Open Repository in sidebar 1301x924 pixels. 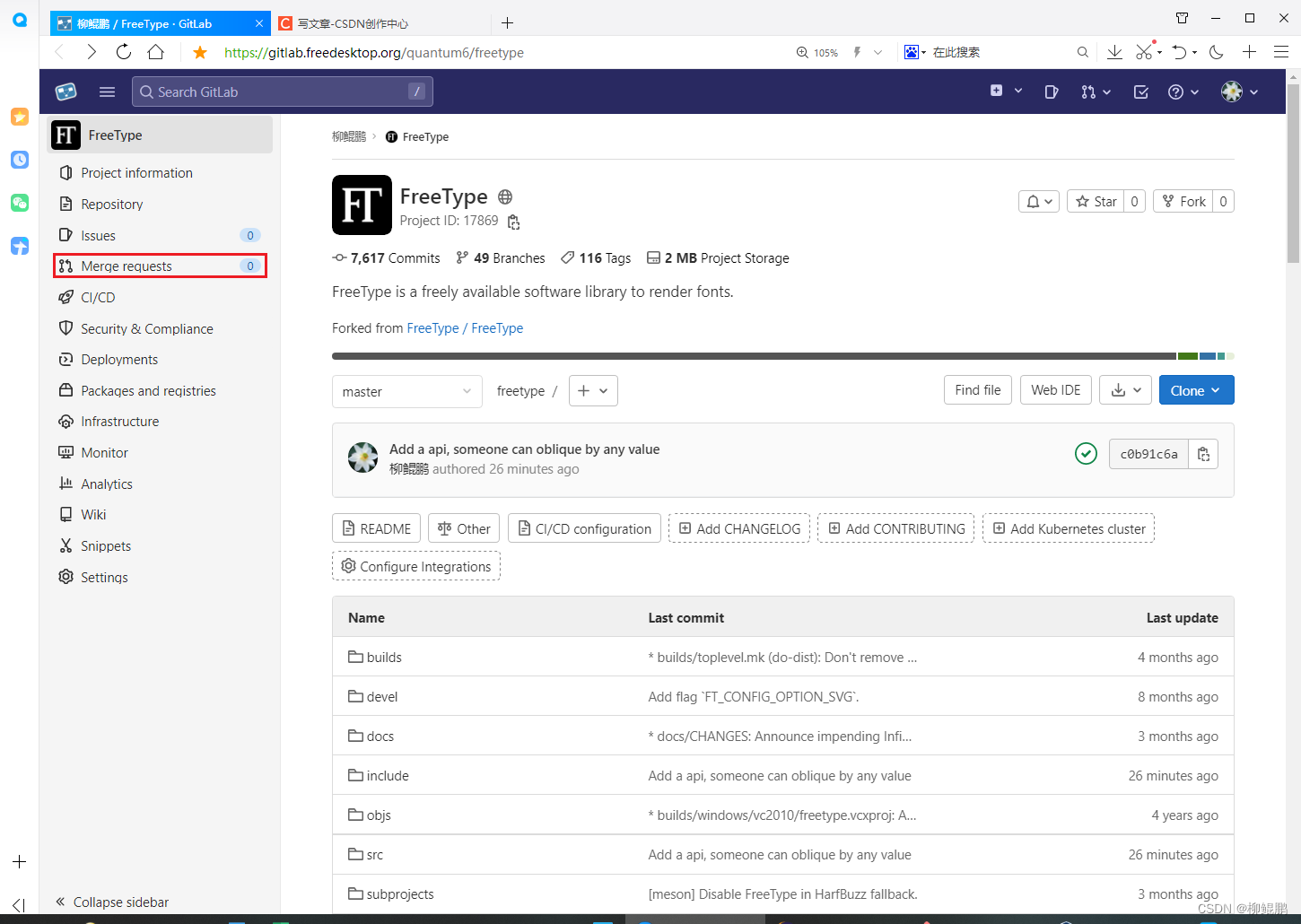[x=162, y=205]
